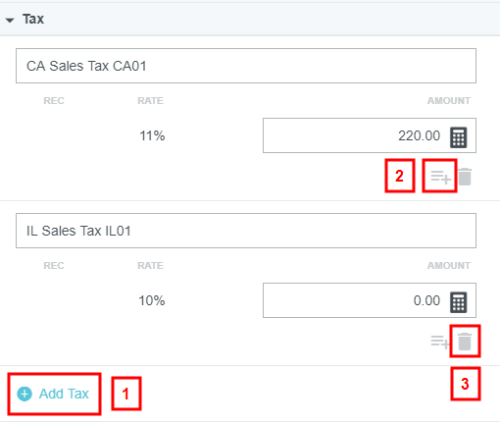
Task: Click the plus circle icon beside Add Tax
Action: (x=24, y=394)
